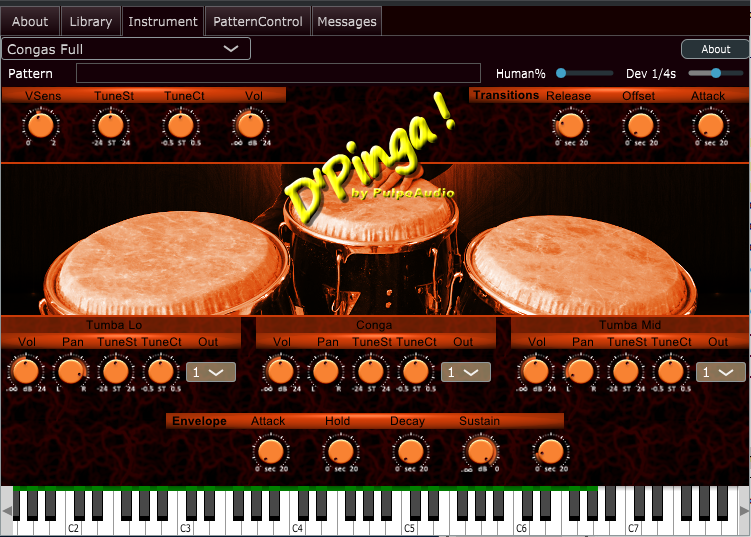Click the Conga TuneSt knob

coord(371,371)
